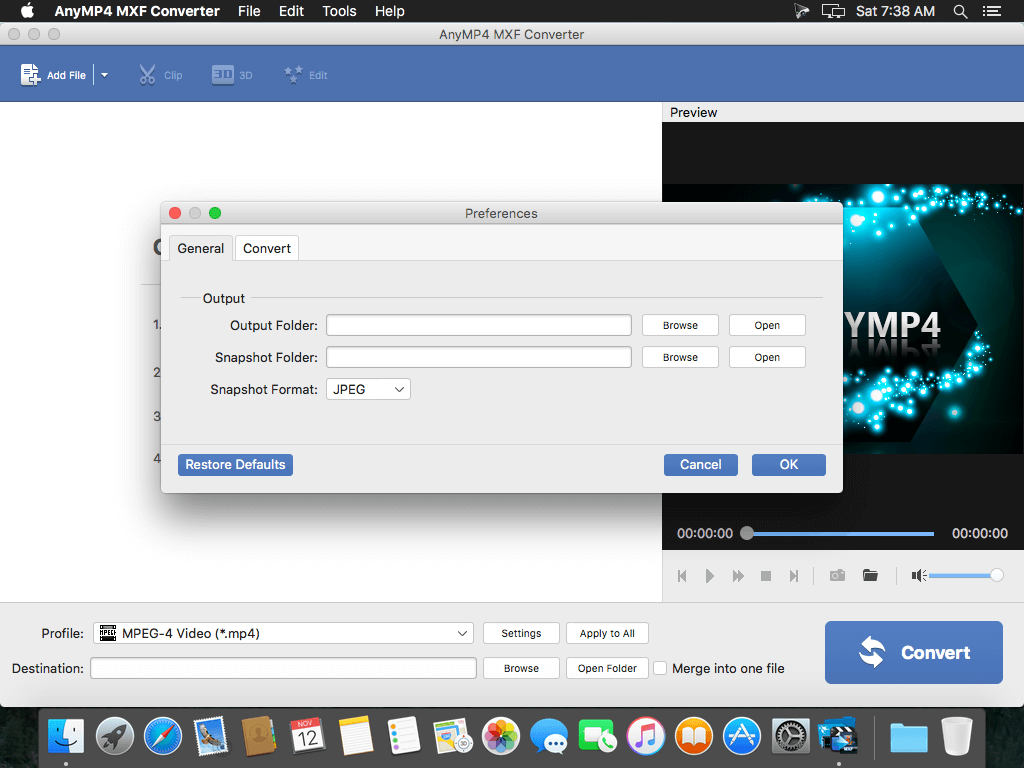The width and height of the screenshot is (1024, 768).
Task: Open iTunes from the Dock
Action: coord(645,736)
